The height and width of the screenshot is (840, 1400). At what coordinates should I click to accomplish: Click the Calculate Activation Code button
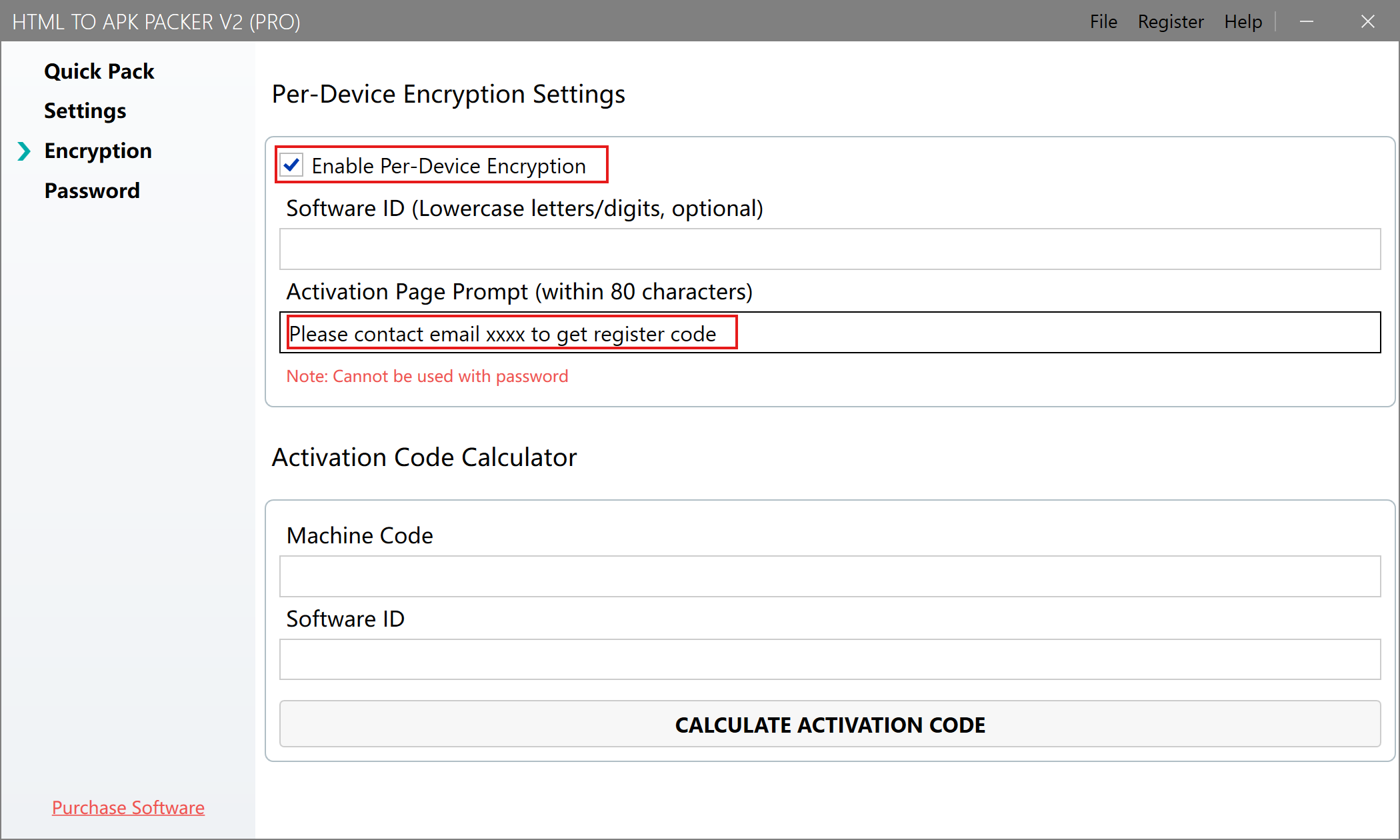829,724
